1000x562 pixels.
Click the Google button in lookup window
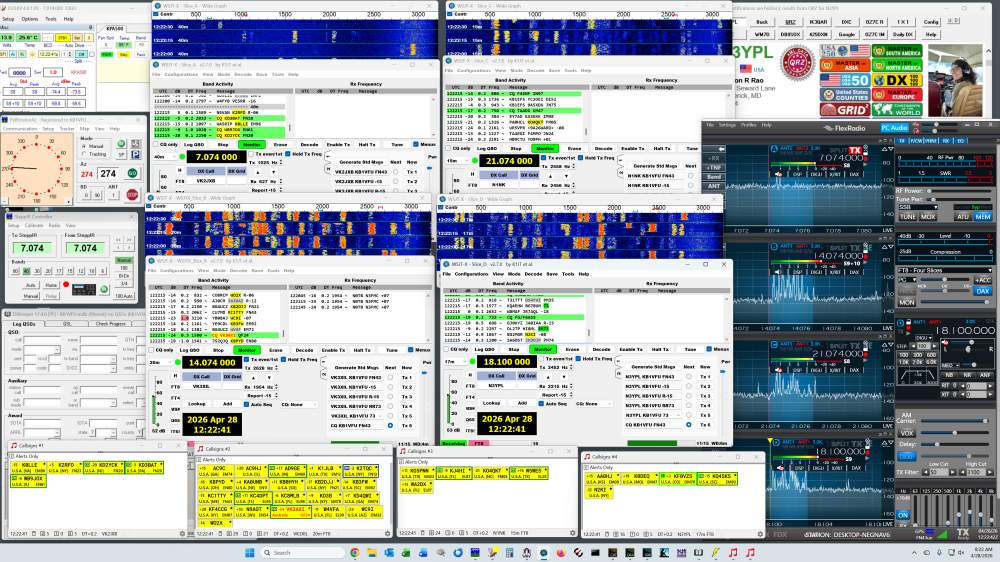pos(846,34)
